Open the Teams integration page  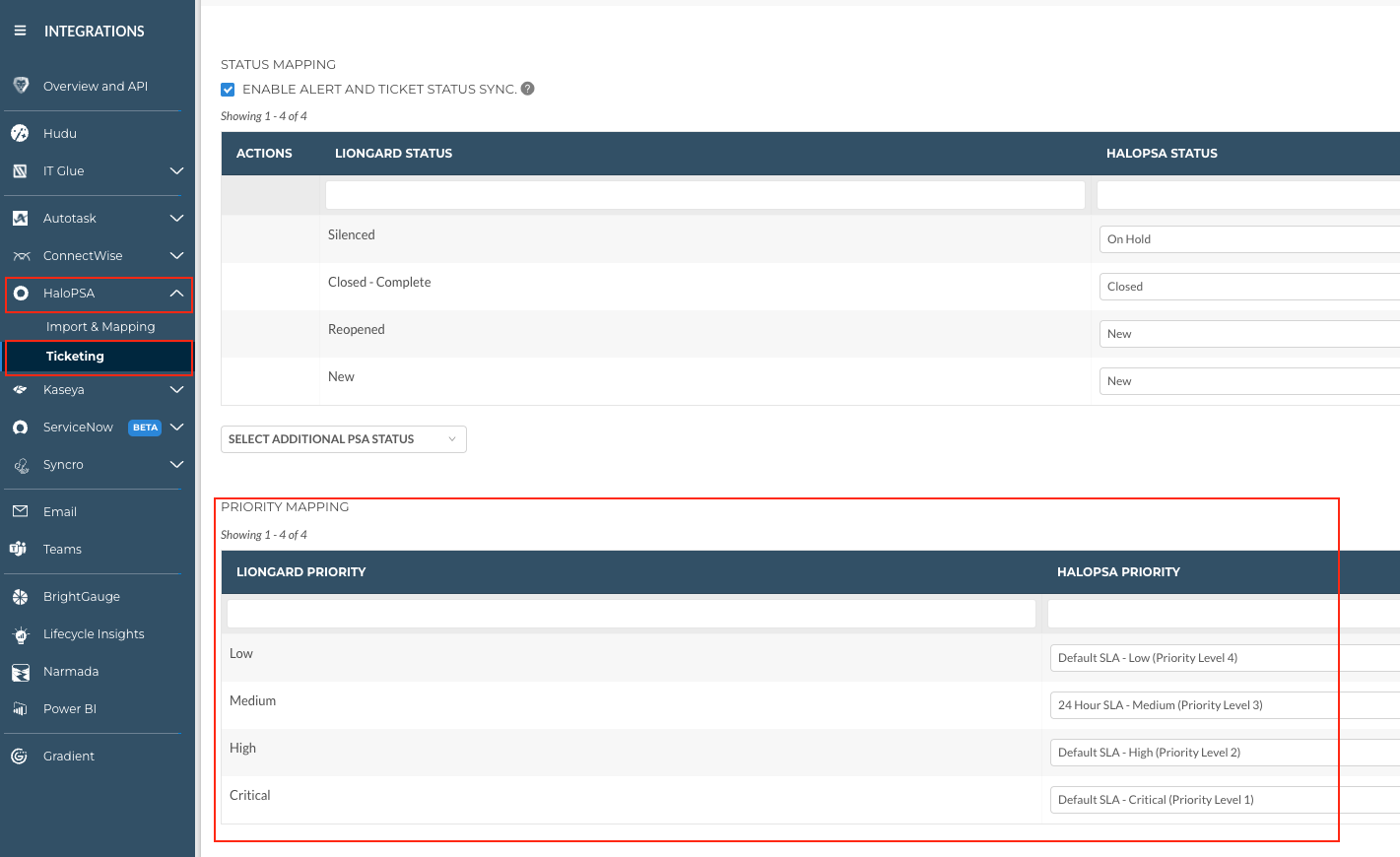[62, 549]
